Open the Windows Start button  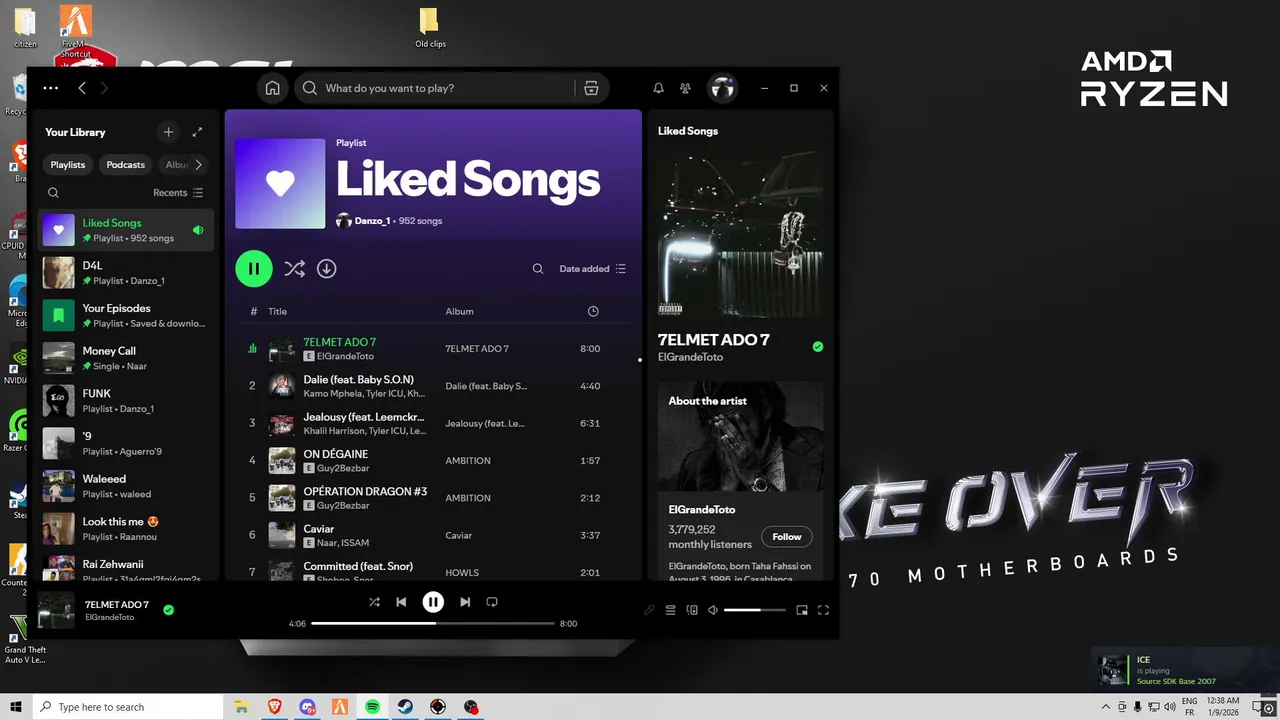15,707
